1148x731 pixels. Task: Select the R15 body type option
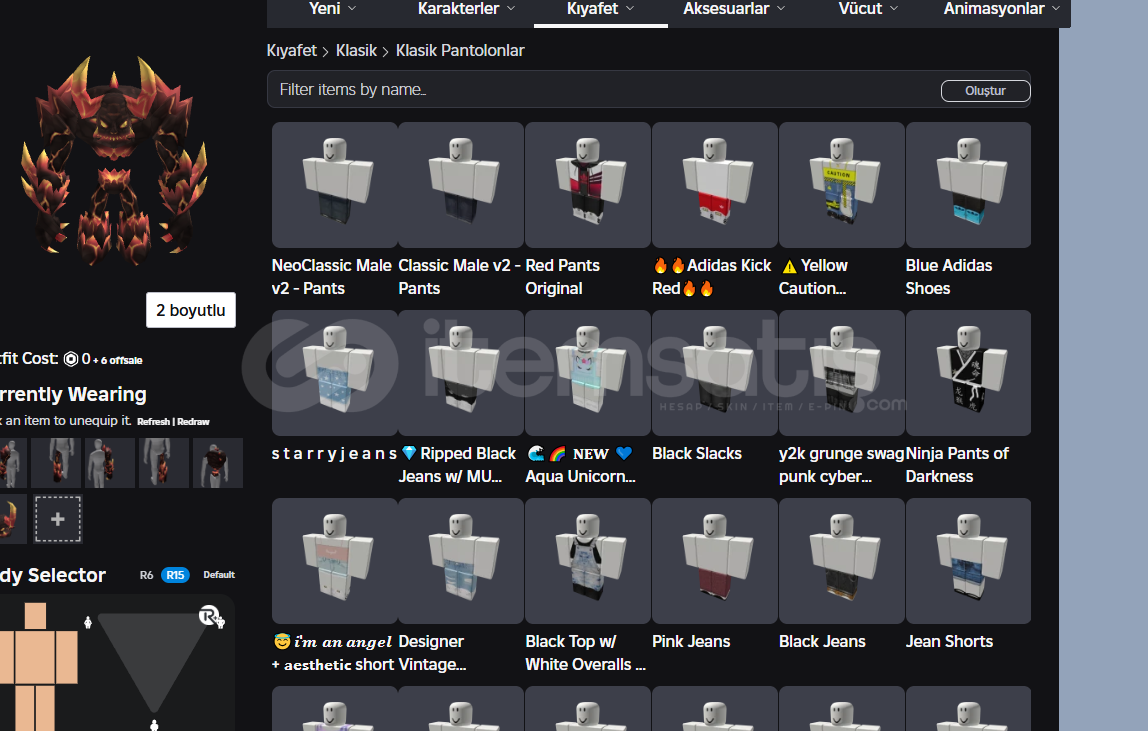pyautogui.click(x=175, y=575)
